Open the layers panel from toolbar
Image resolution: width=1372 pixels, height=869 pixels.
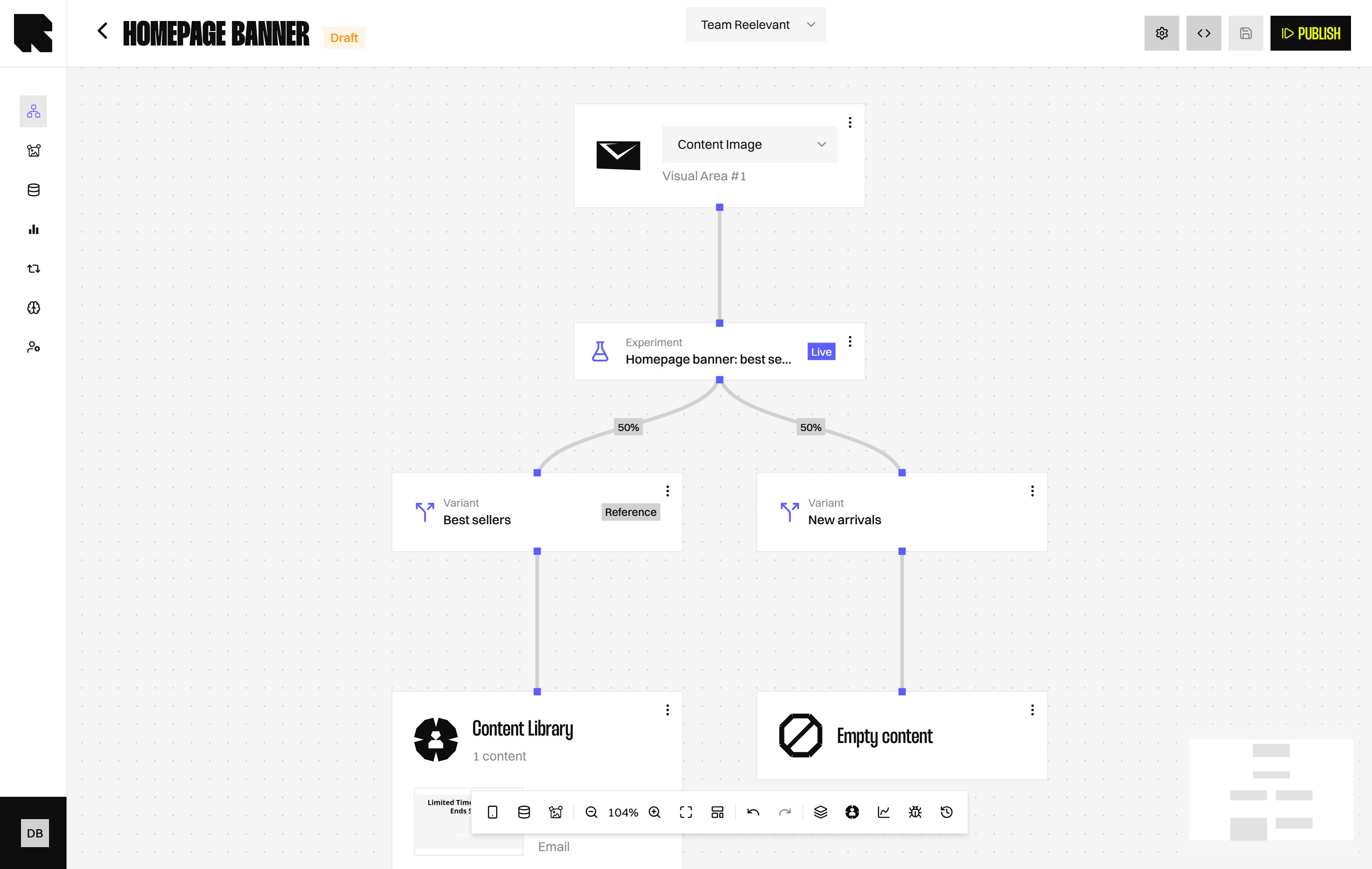(x=820, y=812)
